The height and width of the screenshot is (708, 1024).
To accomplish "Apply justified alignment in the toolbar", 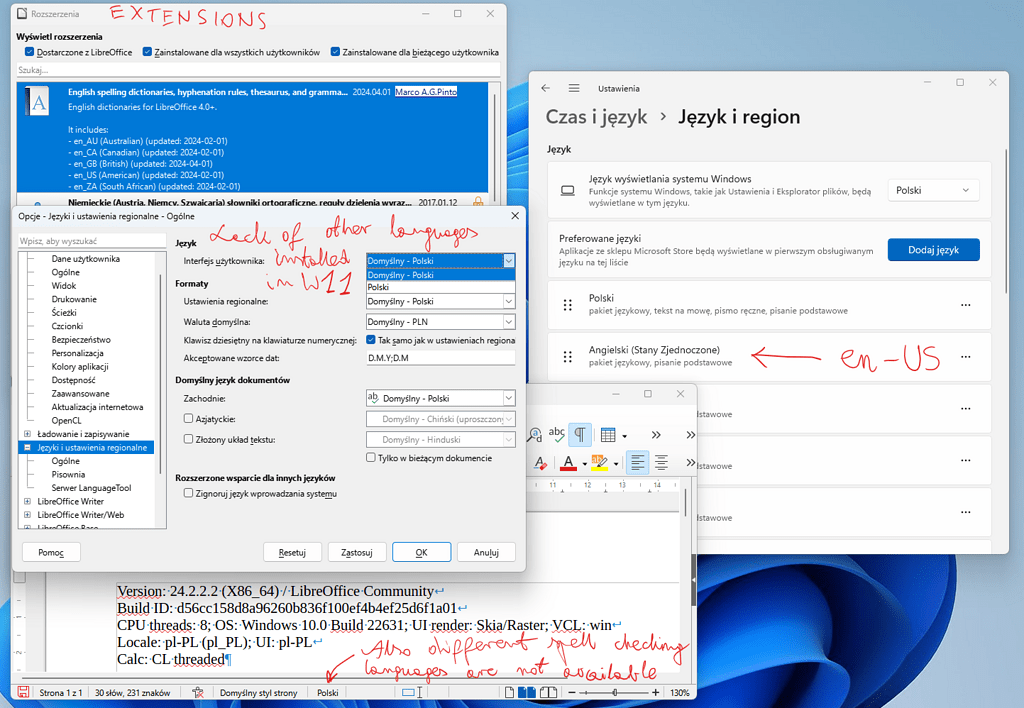I will [x=661, y=461].
